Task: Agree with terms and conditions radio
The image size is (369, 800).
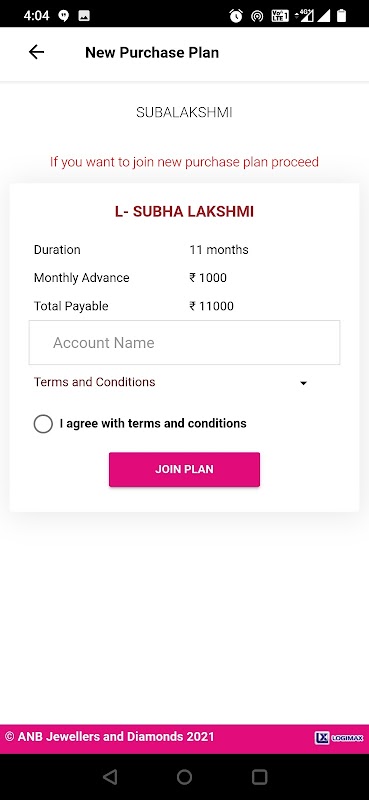Action: click(43, 423)
